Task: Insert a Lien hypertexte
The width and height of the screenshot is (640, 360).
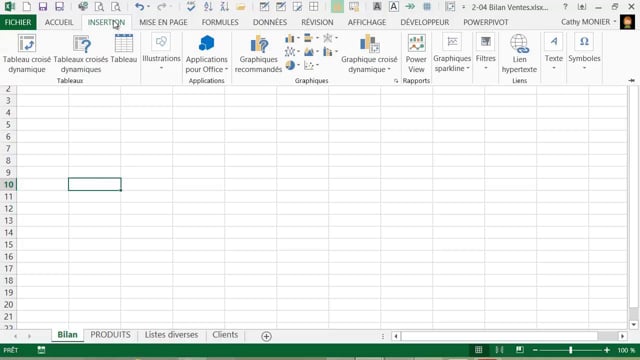Action: tap(519, 53)
